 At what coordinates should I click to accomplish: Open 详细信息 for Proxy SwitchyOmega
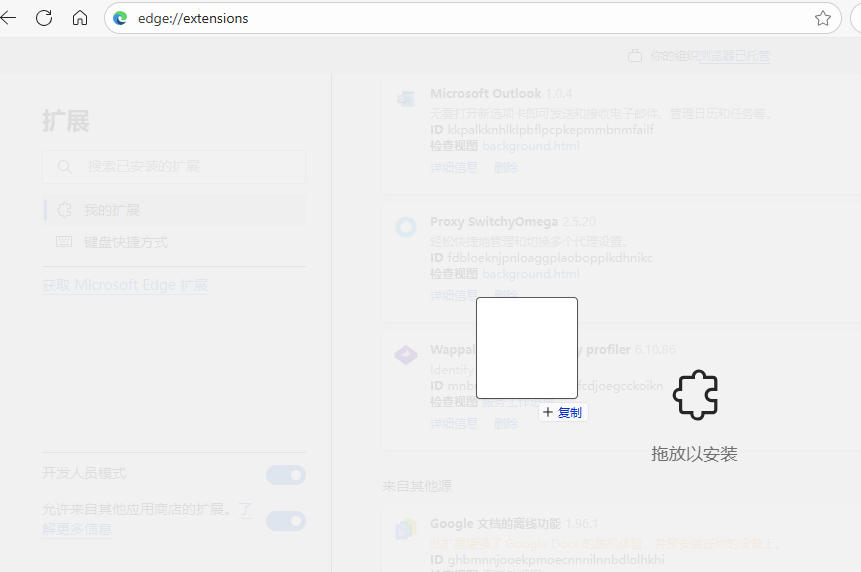coord(454,295)
